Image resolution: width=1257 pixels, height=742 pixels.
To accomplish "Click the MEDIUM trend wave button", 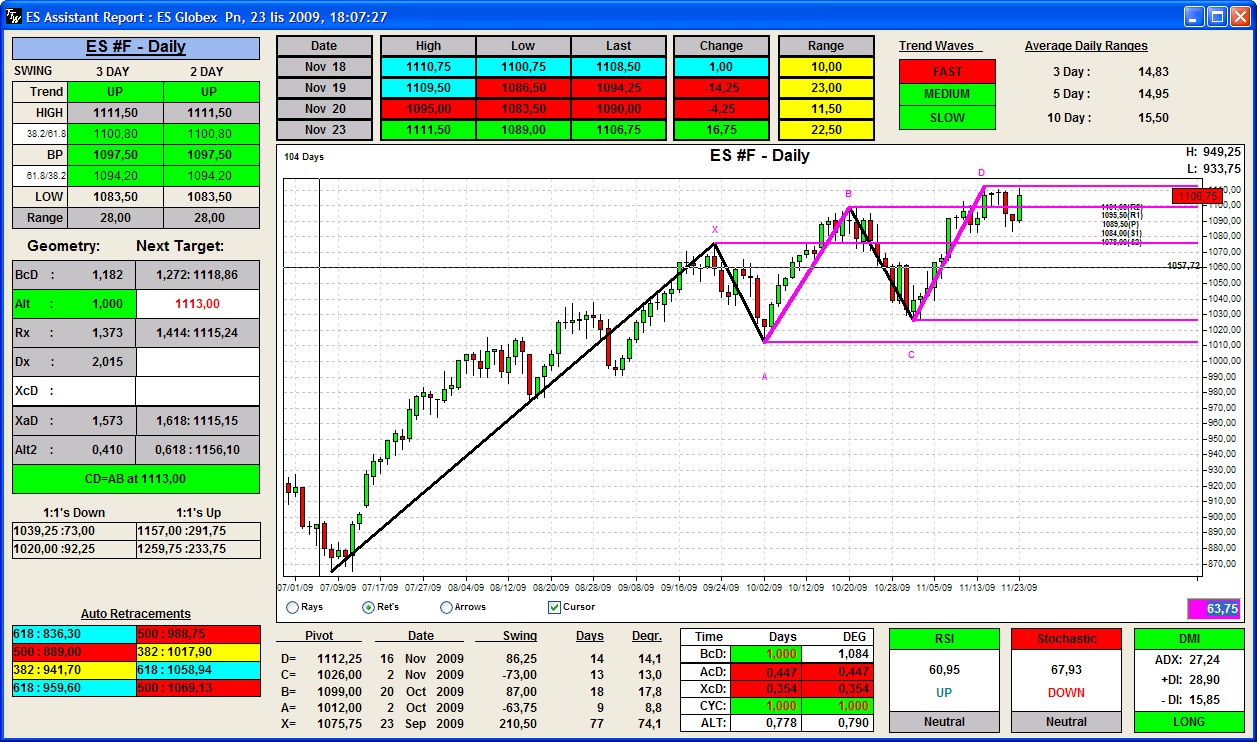I will [x=947, y=94].
